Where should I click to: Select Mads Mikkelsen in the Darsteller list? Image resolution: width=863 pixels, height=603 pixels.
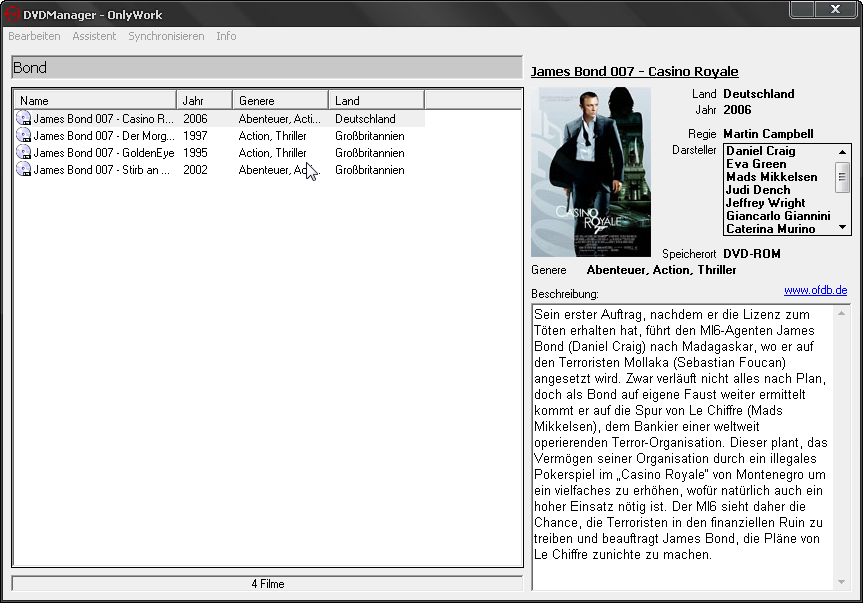pos(772,177)
